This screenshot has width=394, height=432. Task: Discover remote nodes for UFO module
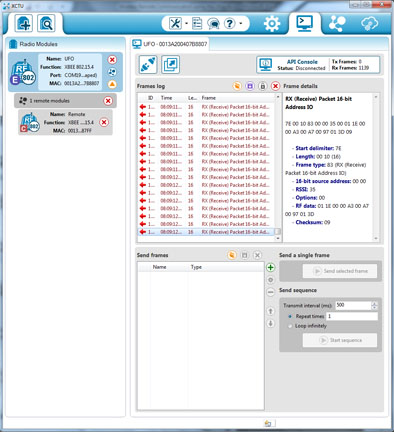click(x=112, y=72)
